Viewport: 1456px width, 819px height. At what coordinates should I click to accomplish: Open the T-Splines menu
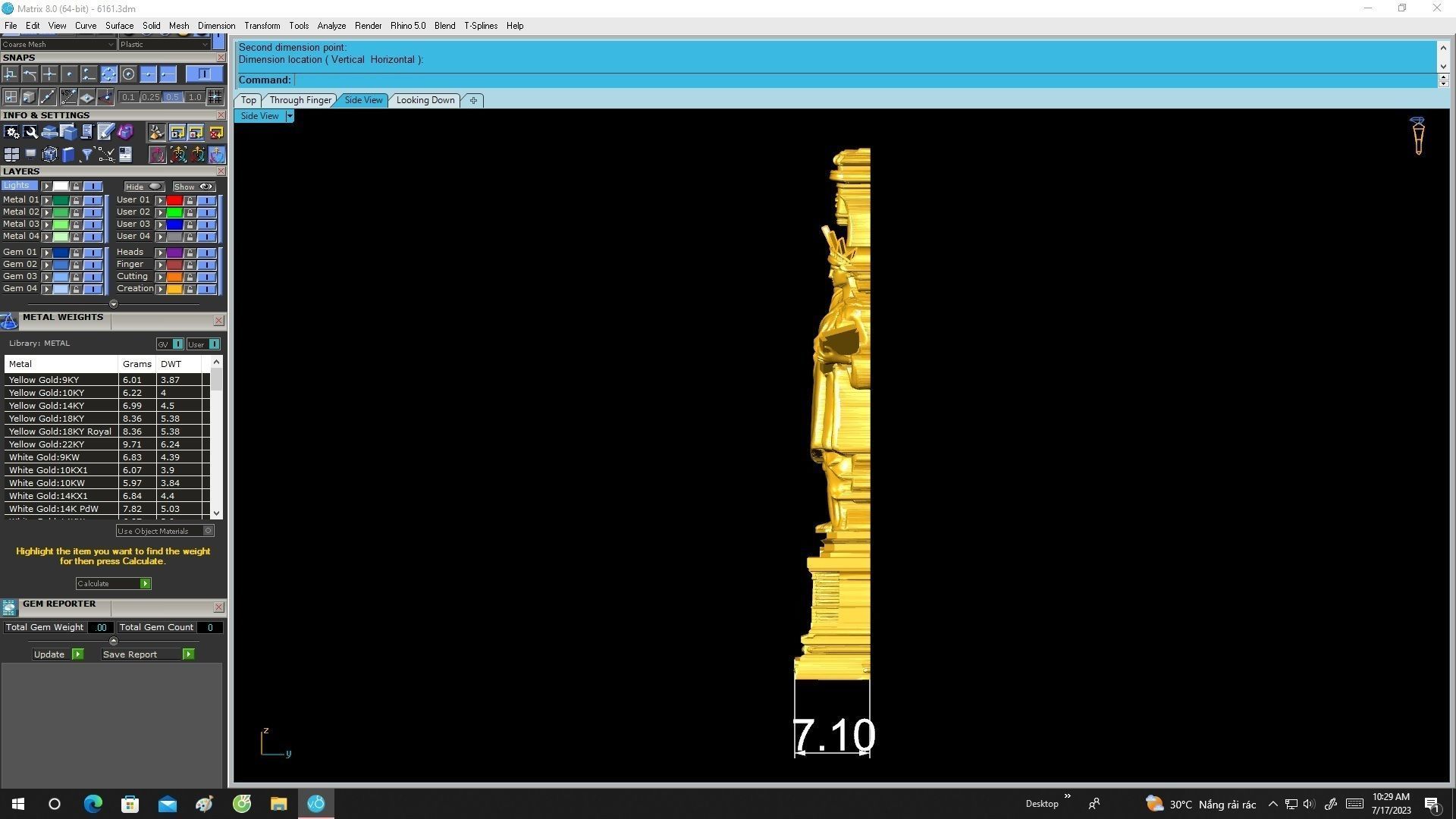[481, 26]
